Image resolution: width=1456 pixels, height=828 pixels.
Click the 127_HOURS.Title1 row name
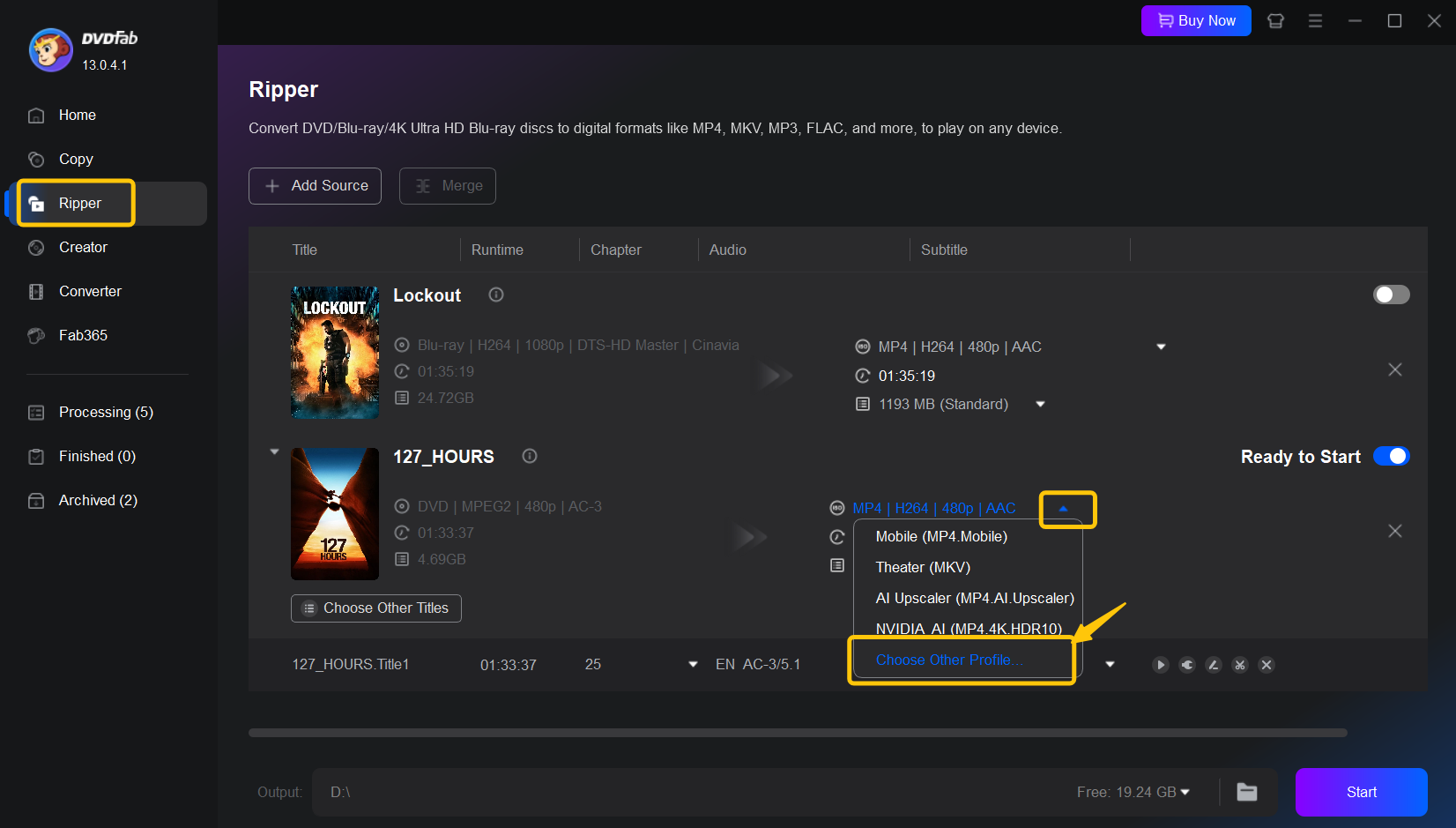point(351,664)
